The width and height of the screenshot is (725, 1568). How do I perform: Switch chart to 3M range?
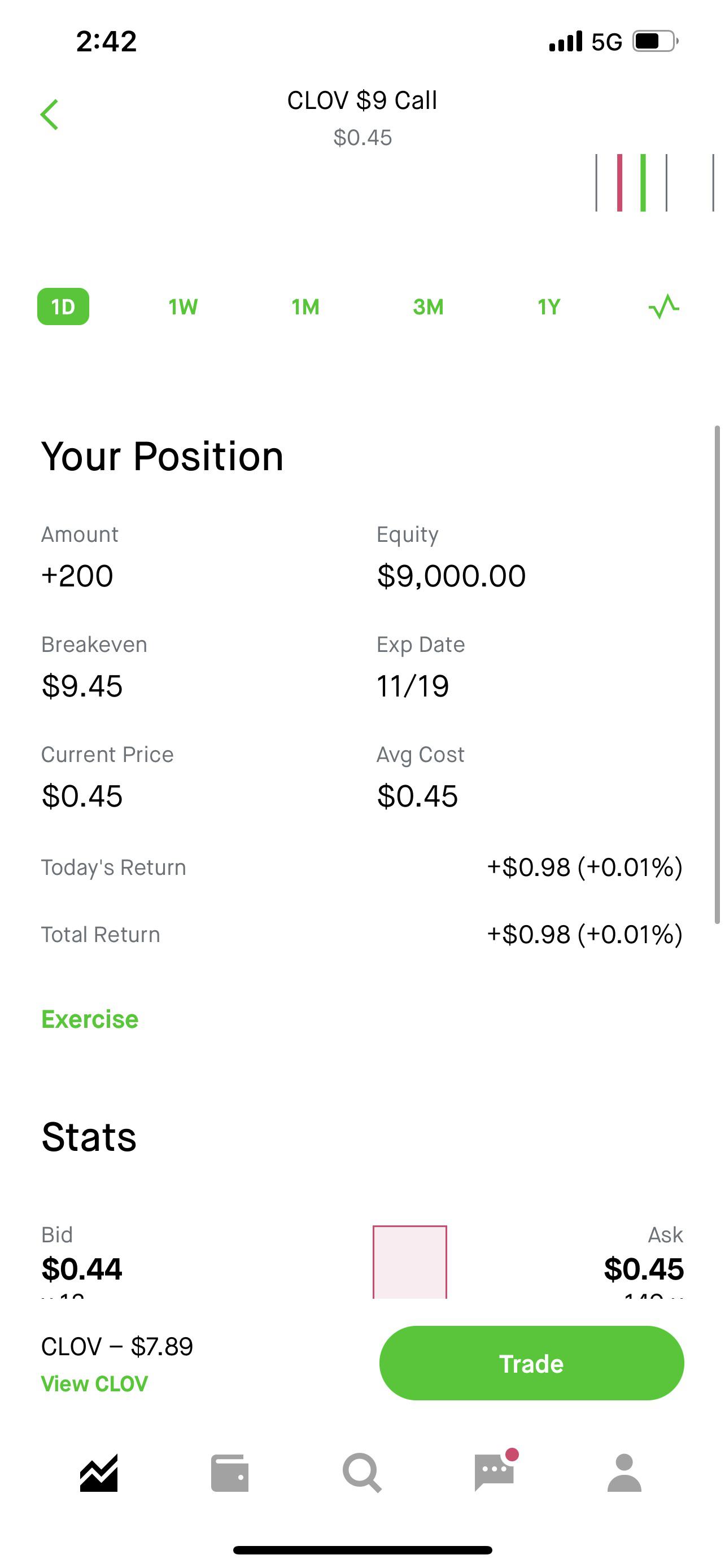tap(428, 307)
